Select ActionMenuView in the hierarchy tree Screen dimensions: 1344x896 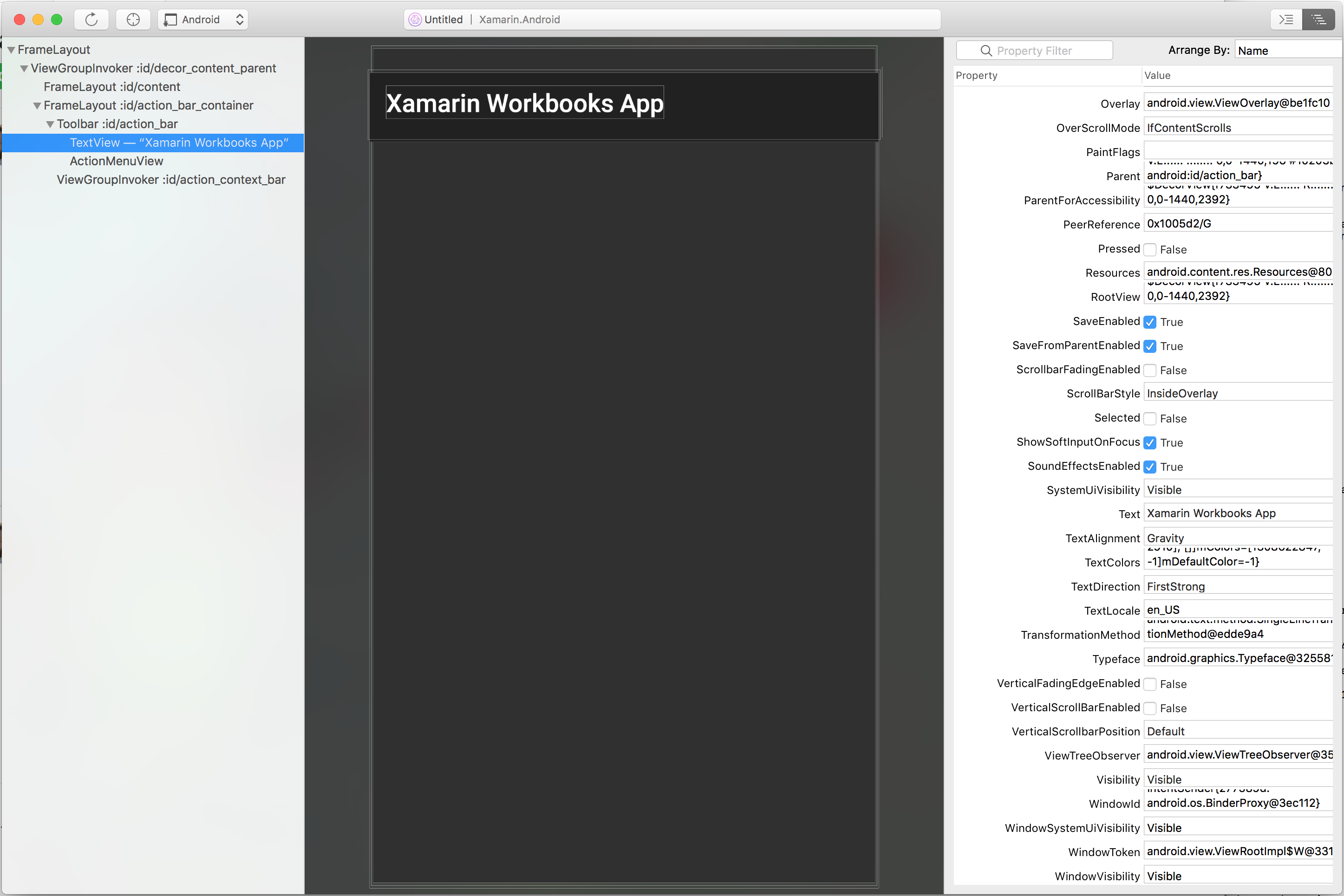[x=116, y=161]
